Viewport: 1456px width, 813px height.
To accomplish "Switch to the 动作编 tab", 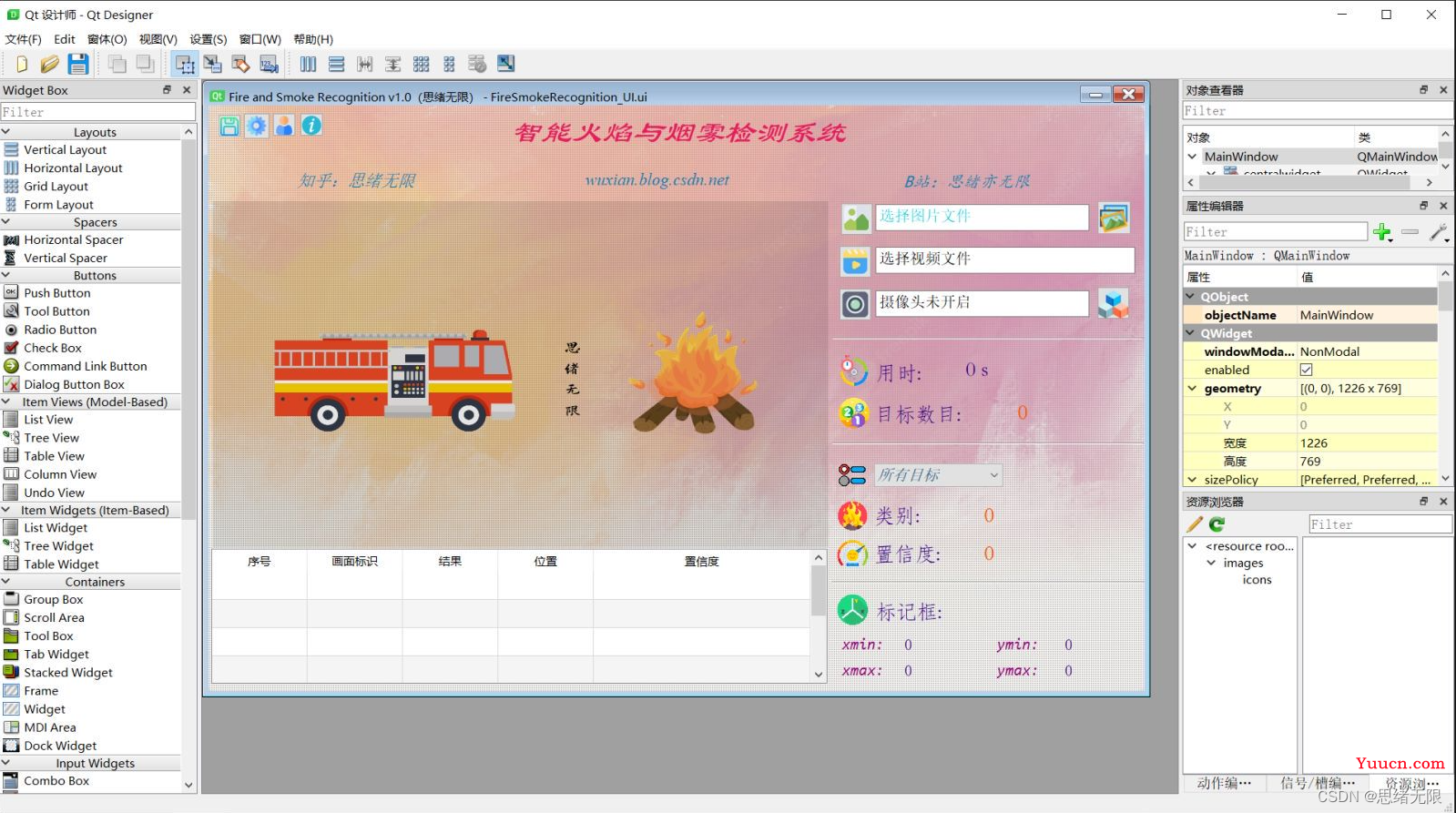I will 1224,783.
